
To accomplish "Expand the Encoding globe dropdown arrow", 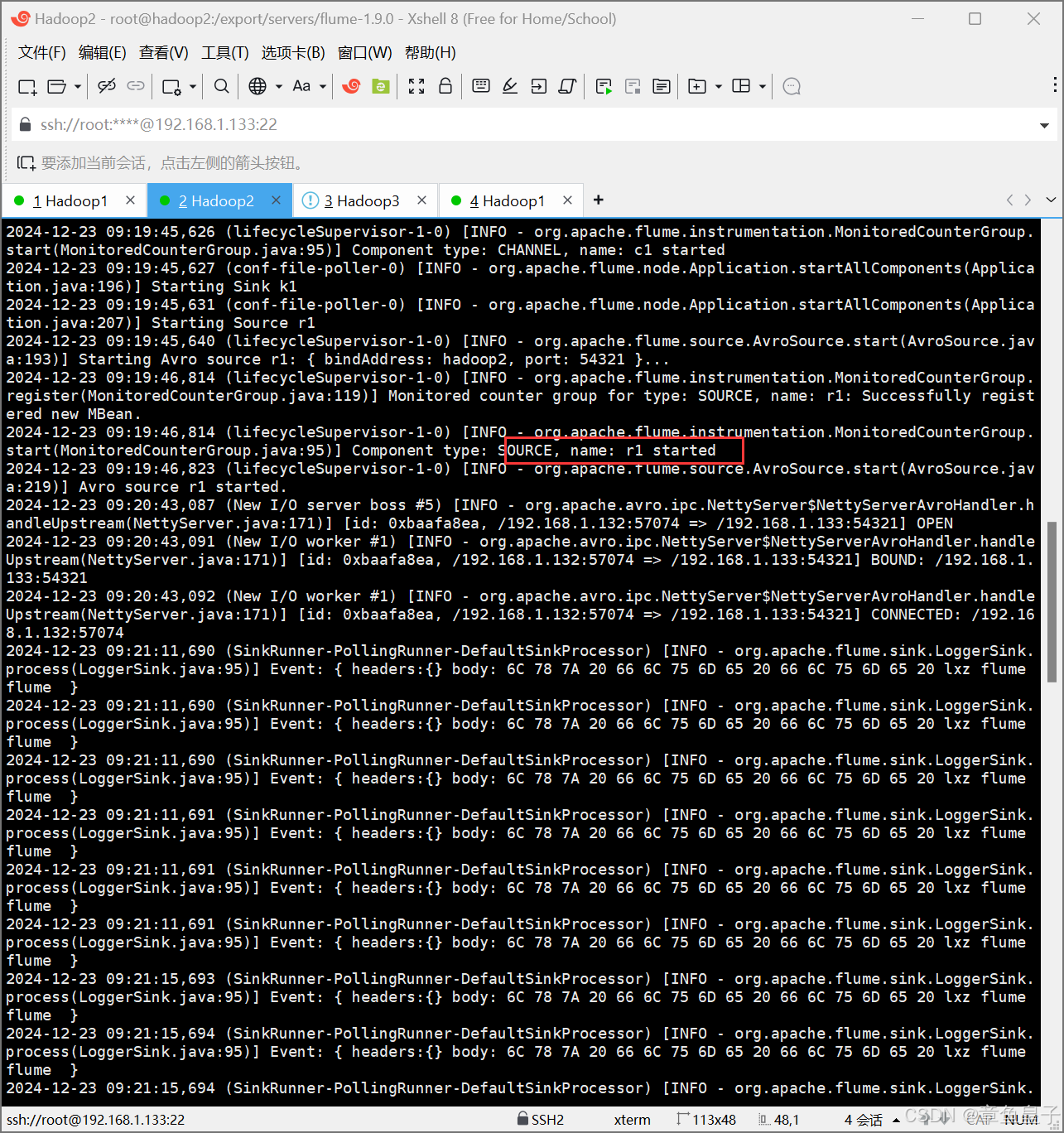I will 279,86.
